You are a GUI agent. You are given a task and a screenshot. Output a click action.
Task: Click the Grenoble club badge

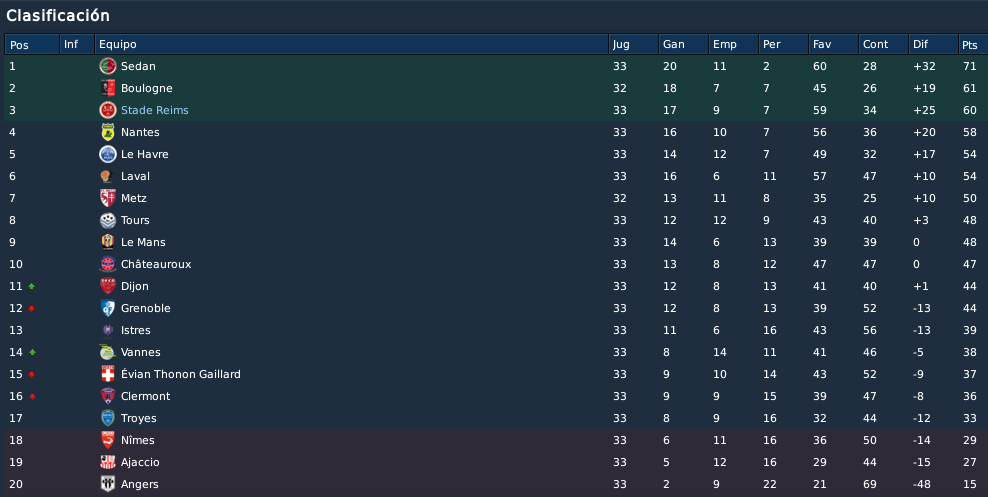click(108, 308)
